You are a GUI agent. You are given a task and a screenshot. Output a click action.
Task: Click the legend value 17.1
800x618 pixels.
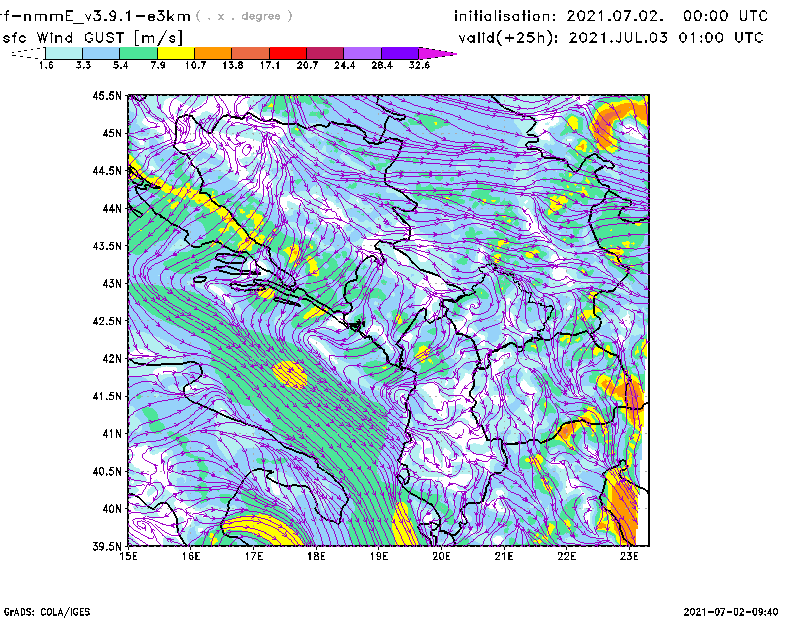click(x=270, y=65)
